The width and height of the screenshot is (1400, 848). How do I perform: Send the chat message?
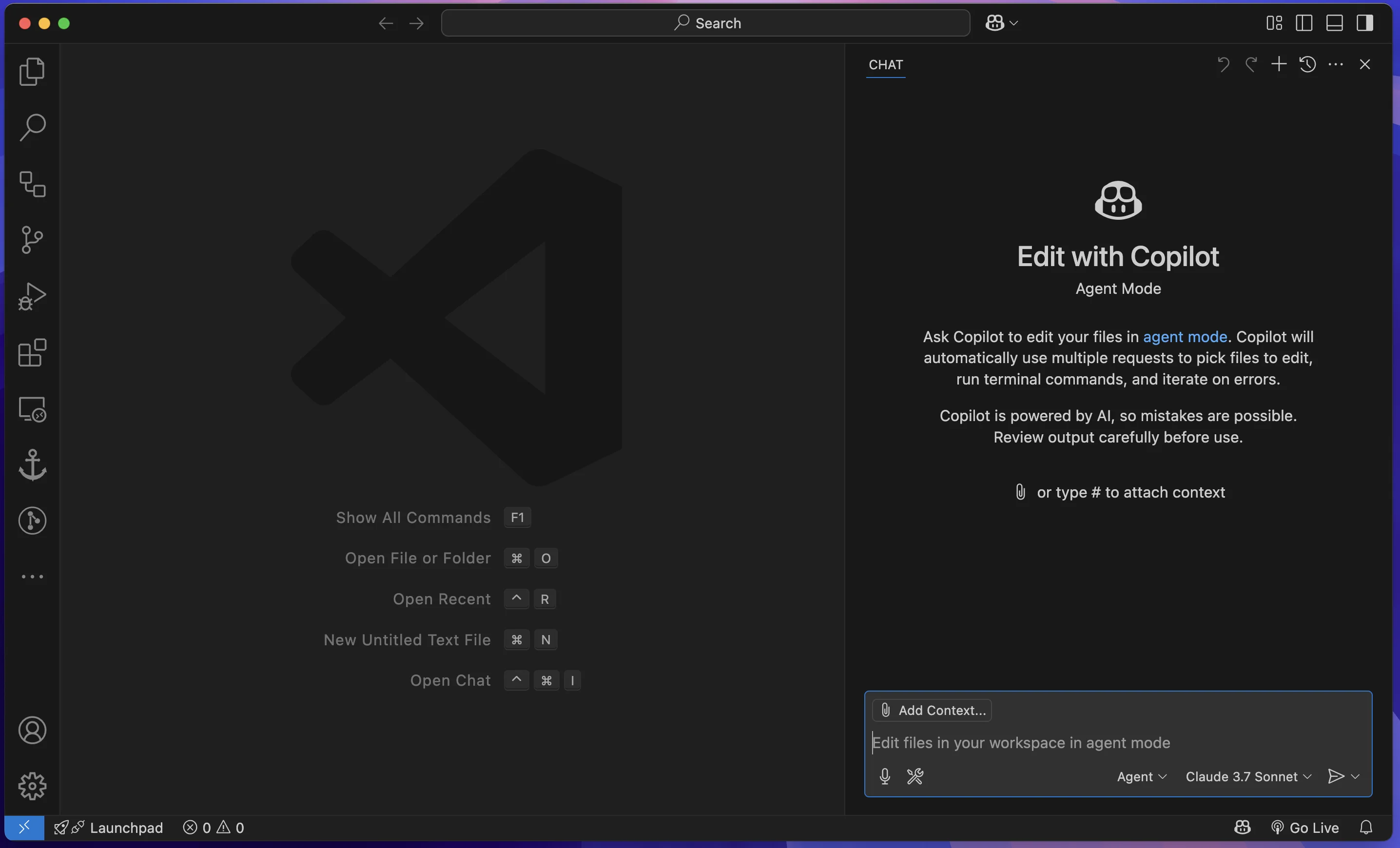coord(1336,776)
